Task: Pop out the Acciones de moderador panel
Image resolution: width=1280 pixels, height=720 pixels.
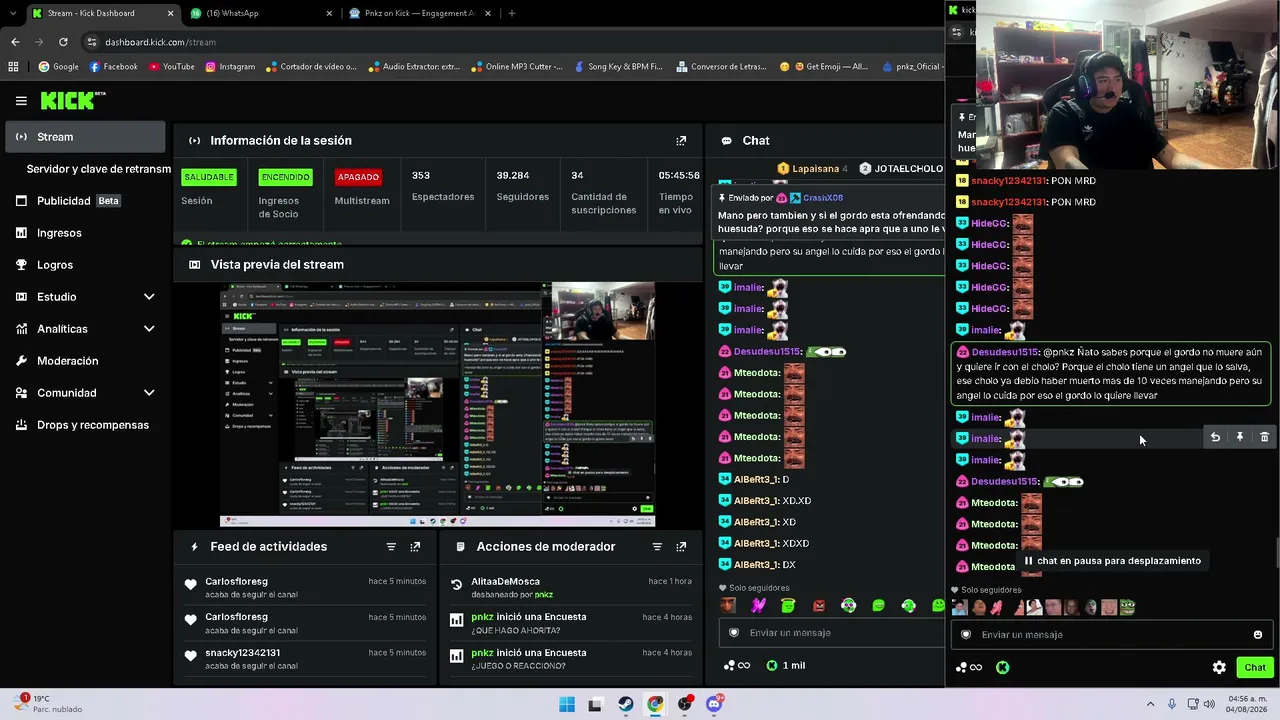Action: click(x=681, y=547)
